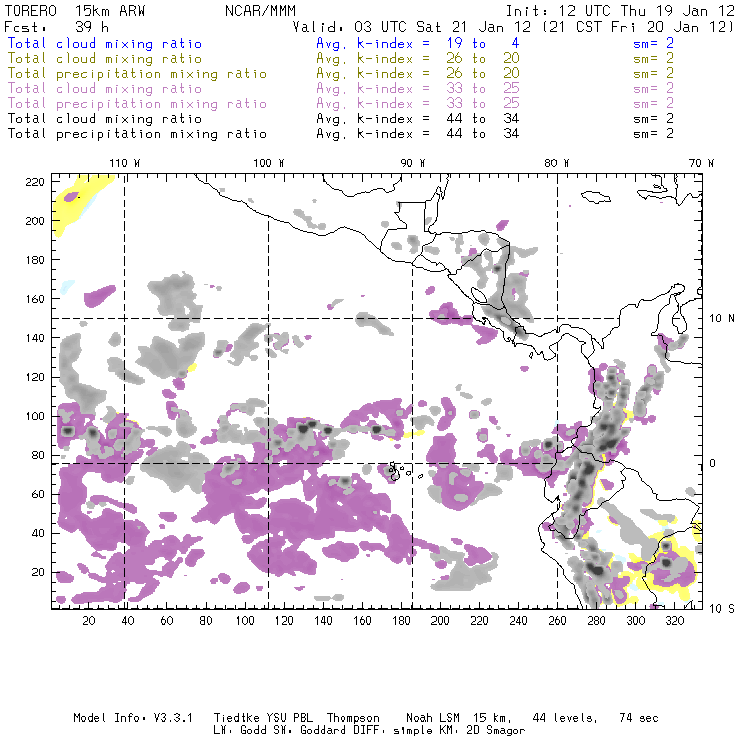The height and width of the screenshot is (740, 740).
Task: Click the '220' vertical axis tick label
Action: [35, 182]
